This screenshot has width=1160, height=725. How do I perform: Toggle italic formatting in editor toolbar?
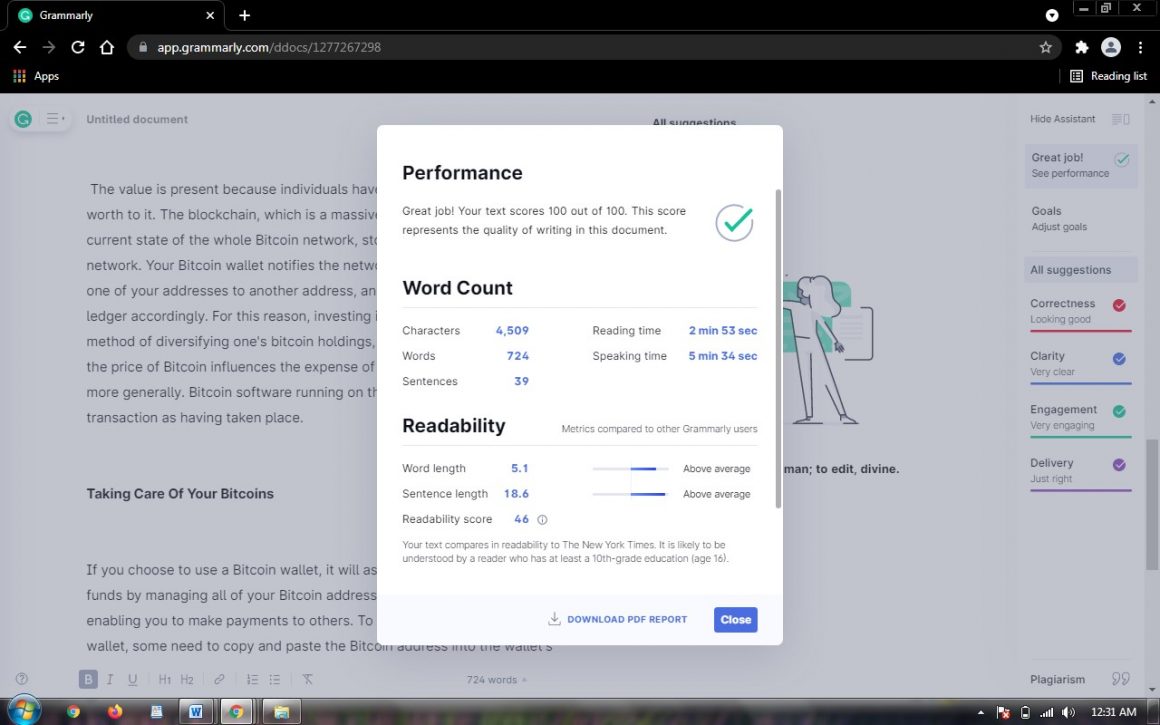[x=110, y=679]
